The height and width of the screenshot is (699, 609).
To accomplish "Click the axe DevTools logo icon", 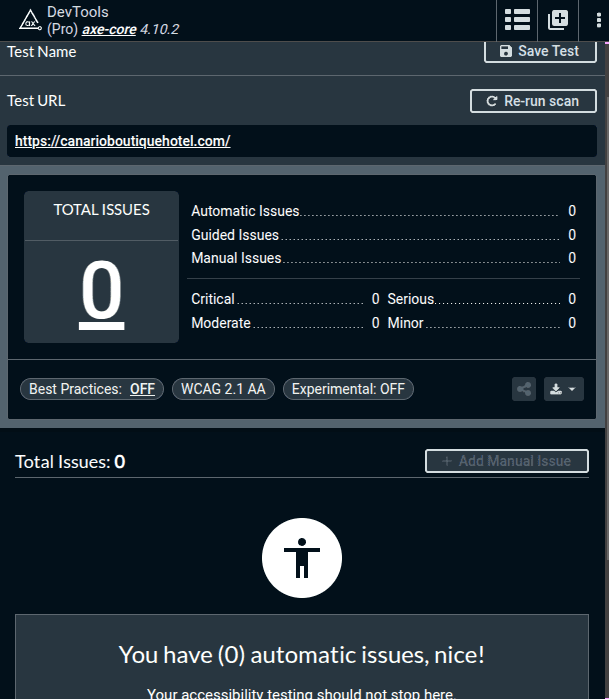I will point(30,21).
